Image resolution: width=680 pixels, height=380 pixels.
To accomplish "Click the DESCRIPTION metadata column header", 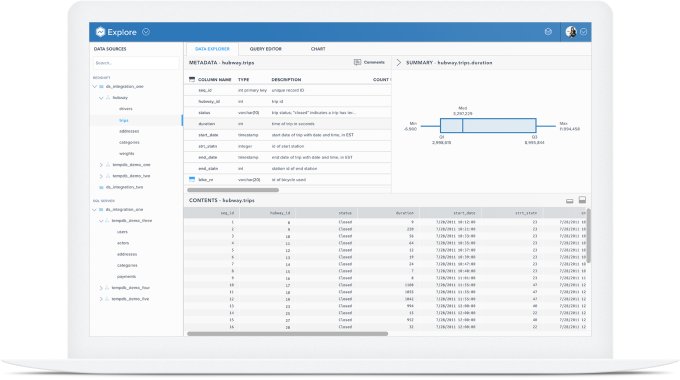I will pyautogui.click(x=286, y=80).
